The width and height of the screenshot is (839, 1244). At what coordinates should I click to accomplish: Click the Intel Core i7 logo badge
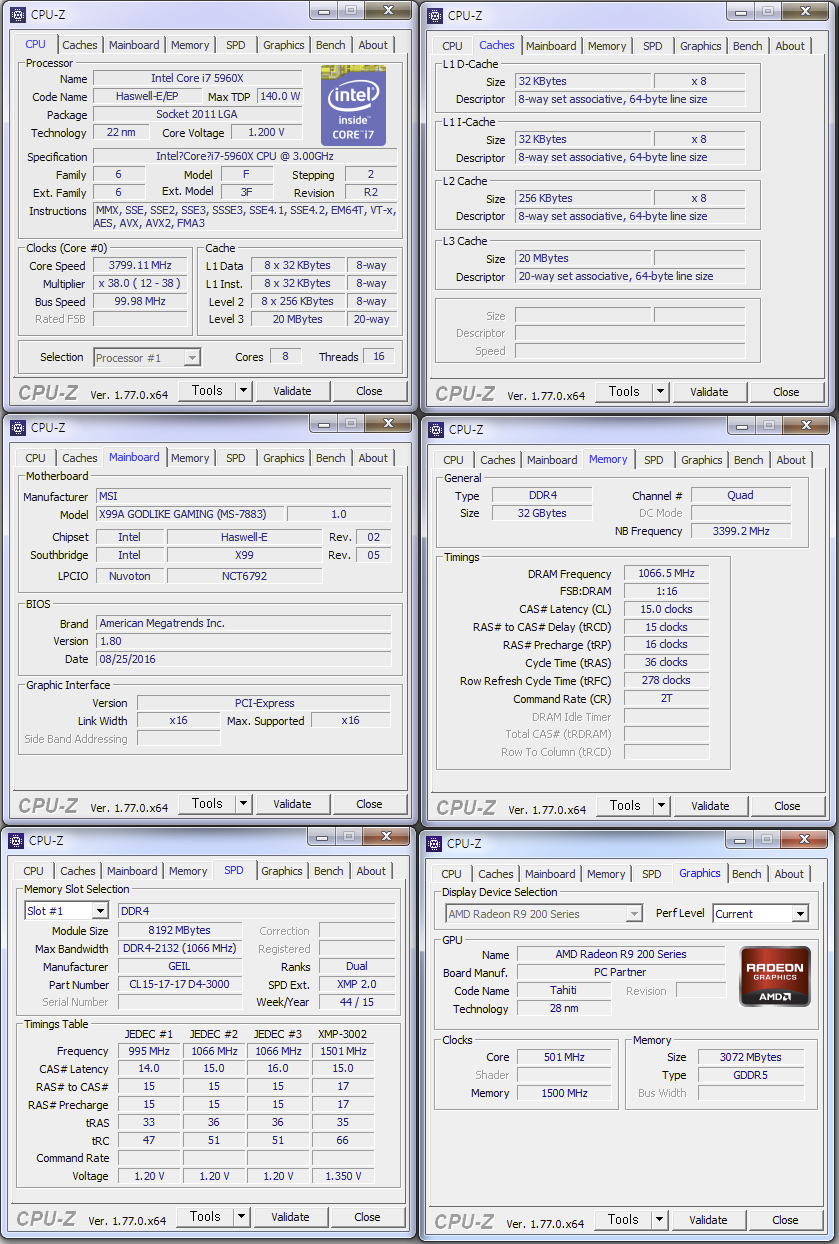(x=353, y=106)
